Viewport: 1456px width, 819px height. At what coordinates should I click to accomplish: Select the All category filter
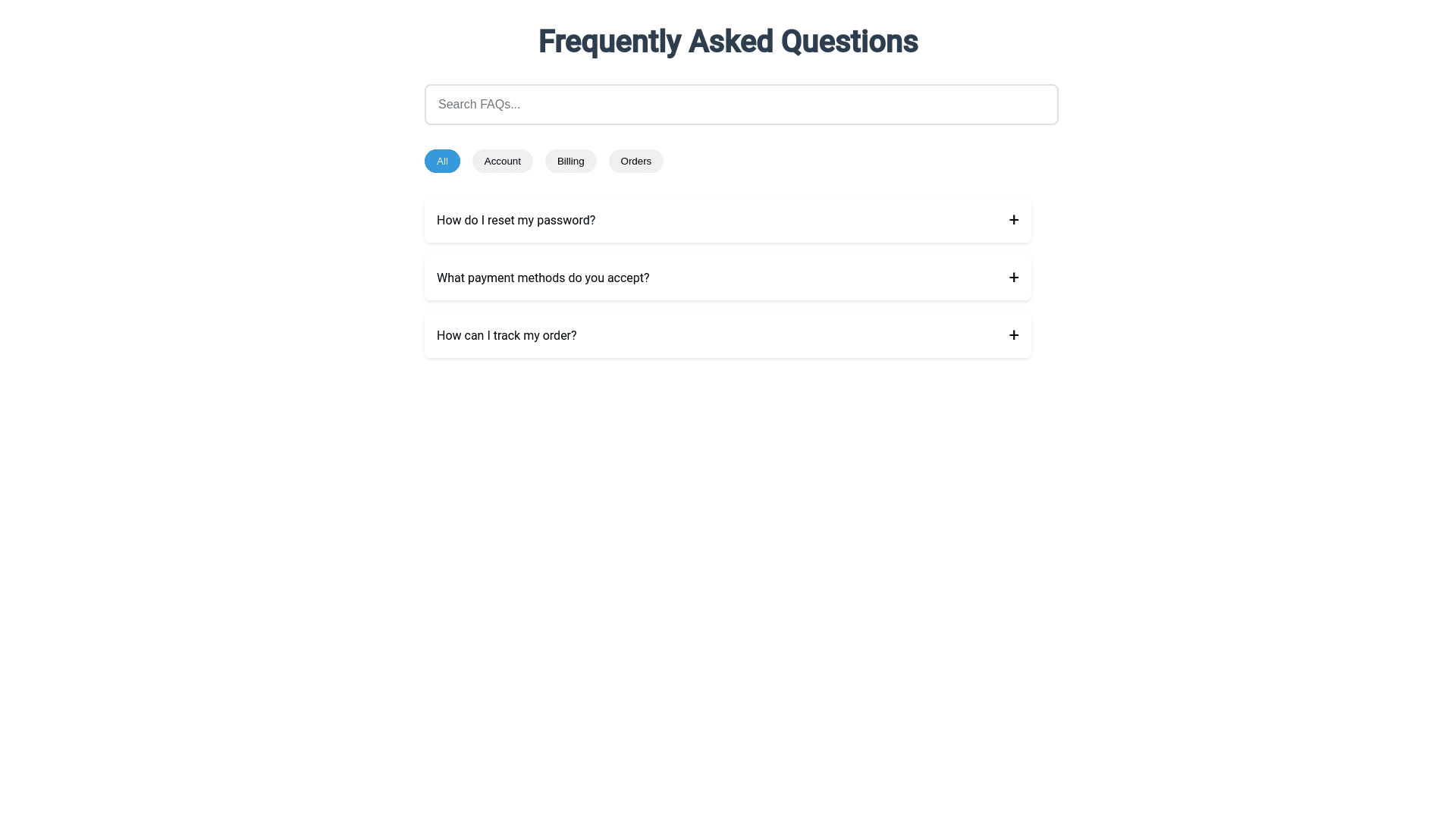coord(442,162)
